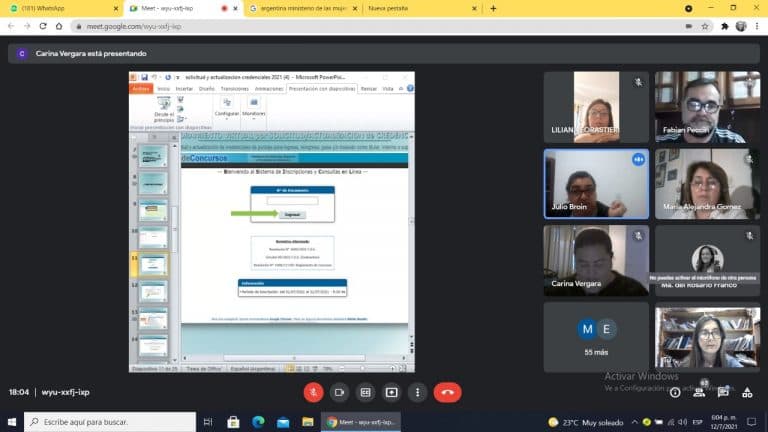Open File Explorer from the taskbar
This screenshot has width=768, height=432.
308,422
